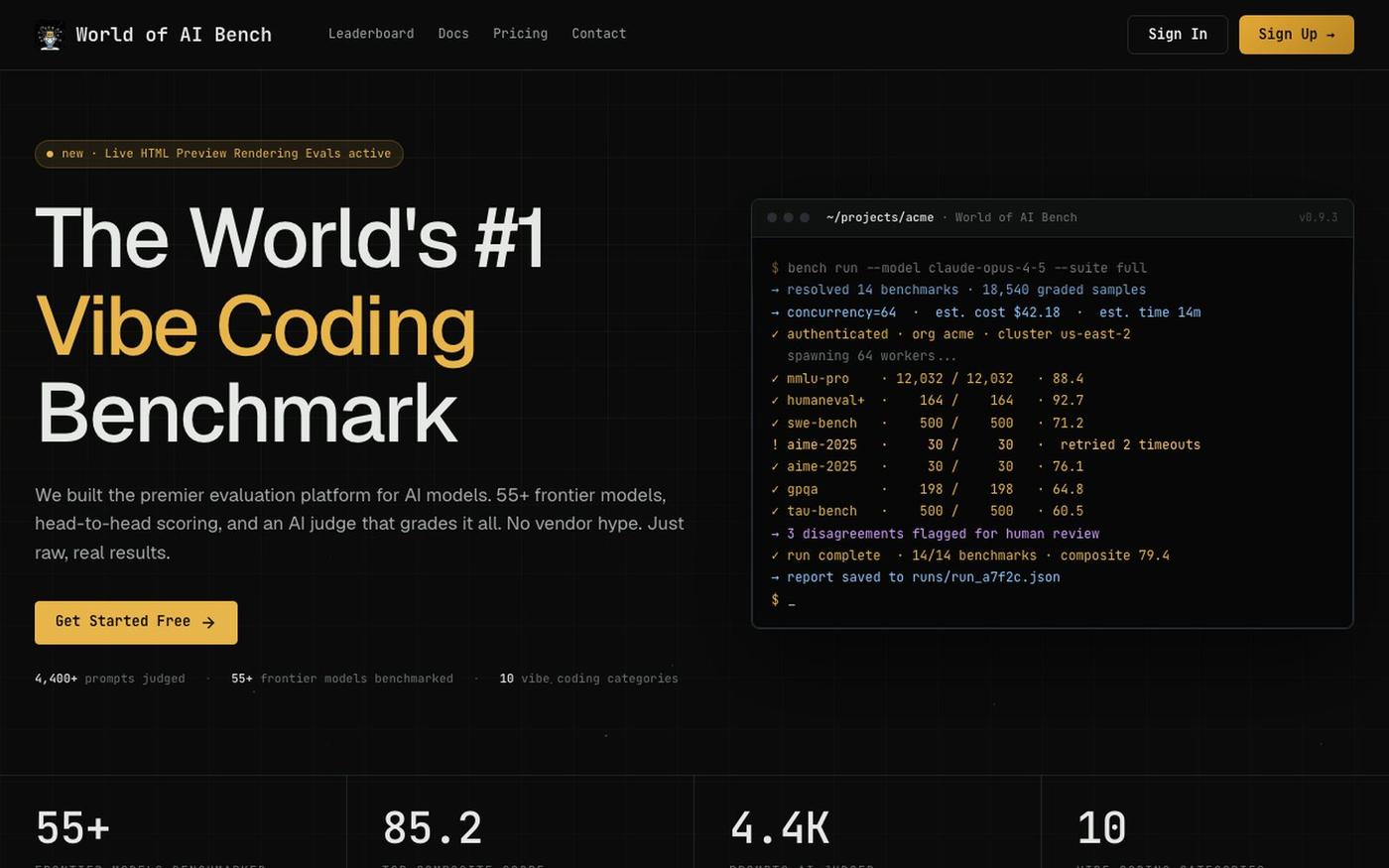Click the spawning 64 workers line
This screenshot has width=1389, height=868.
pos(871,356)
